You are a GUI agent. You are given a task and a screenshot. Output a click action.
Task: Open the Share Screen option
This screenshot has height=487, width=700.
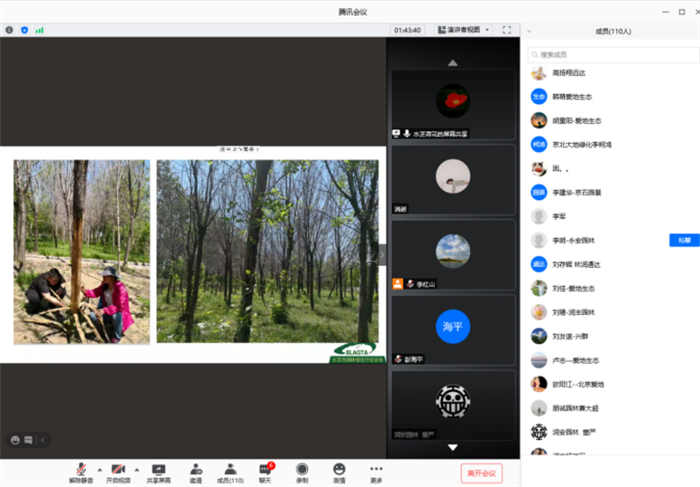click(x=158, y=470)
